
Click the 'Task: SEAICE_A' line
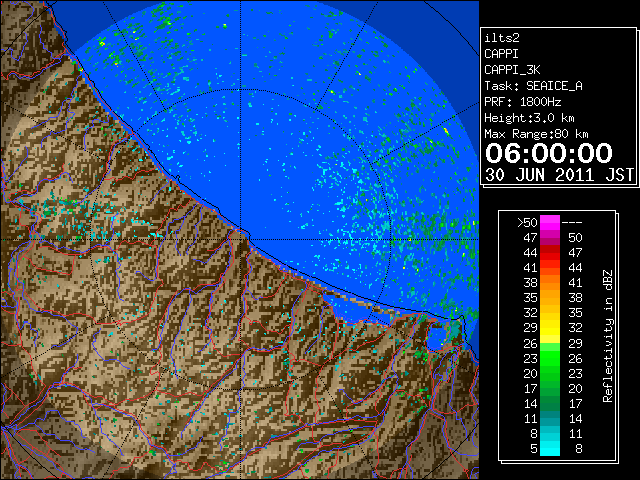533,86
